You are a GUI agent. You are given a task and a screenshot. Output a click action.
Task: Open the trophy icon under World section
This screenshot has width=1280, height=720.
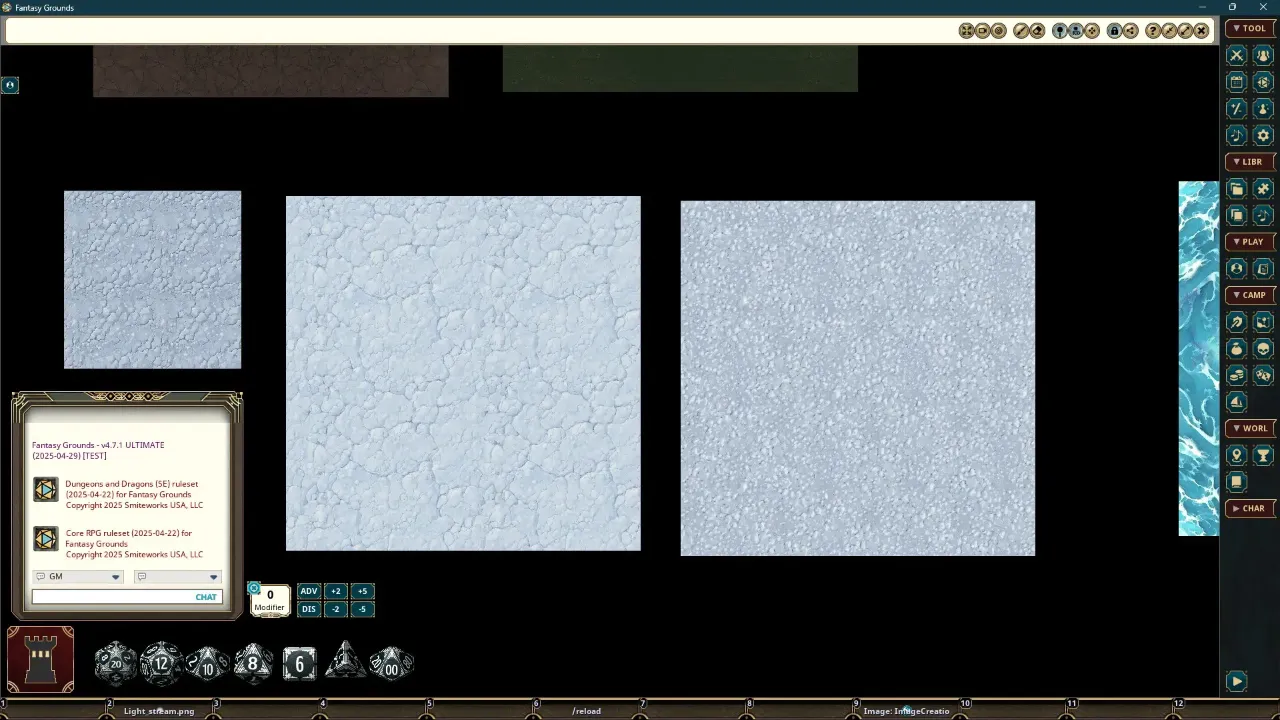coord(1263,456)
